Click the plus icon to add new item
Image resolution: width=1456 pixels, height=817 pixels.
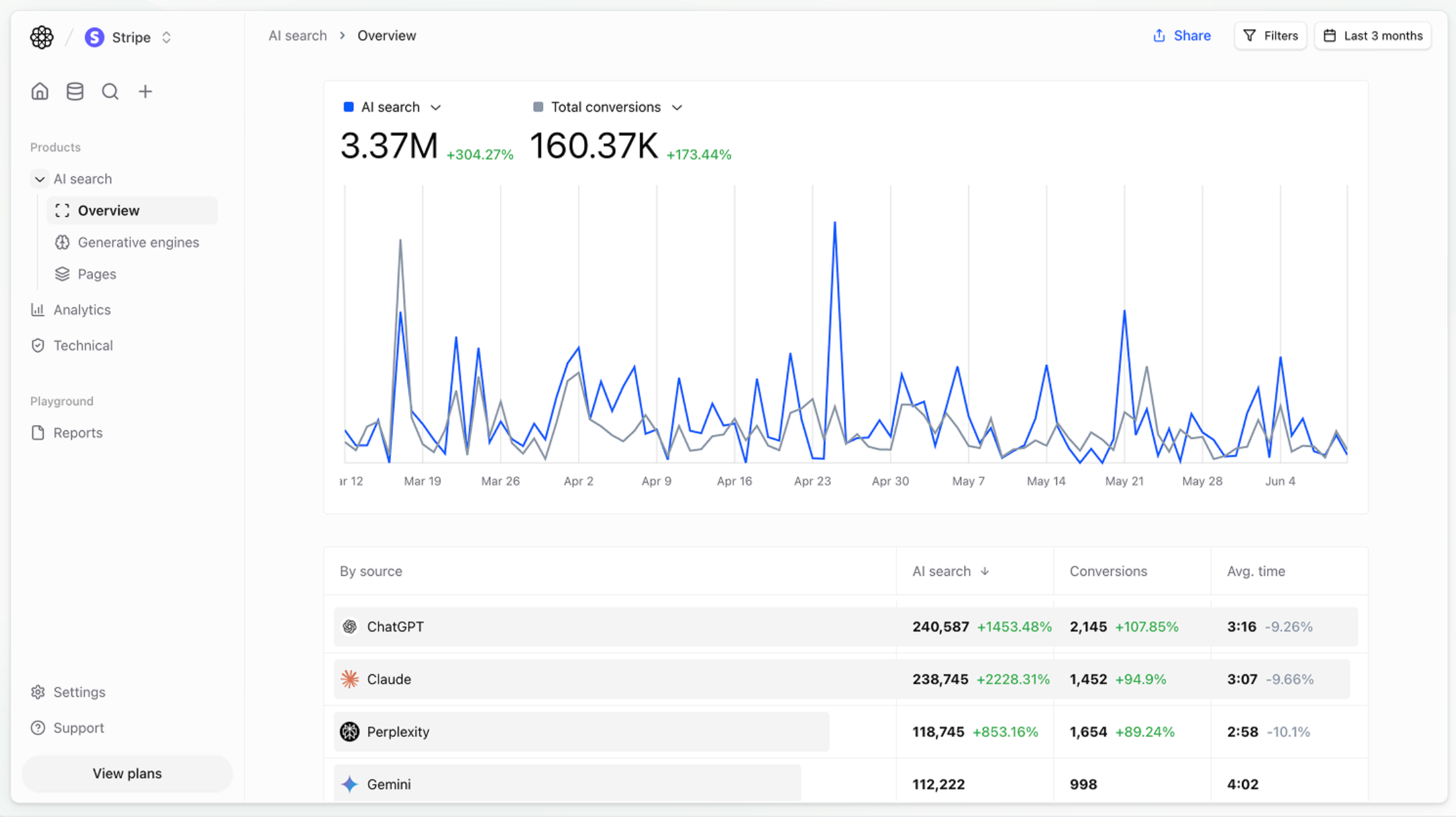[145, 91]
